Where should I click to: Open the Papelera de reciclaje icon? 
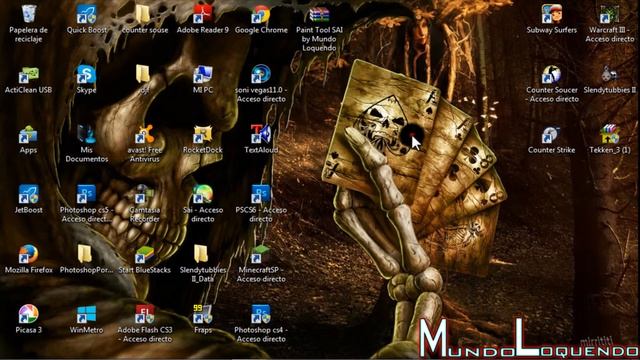29,14
